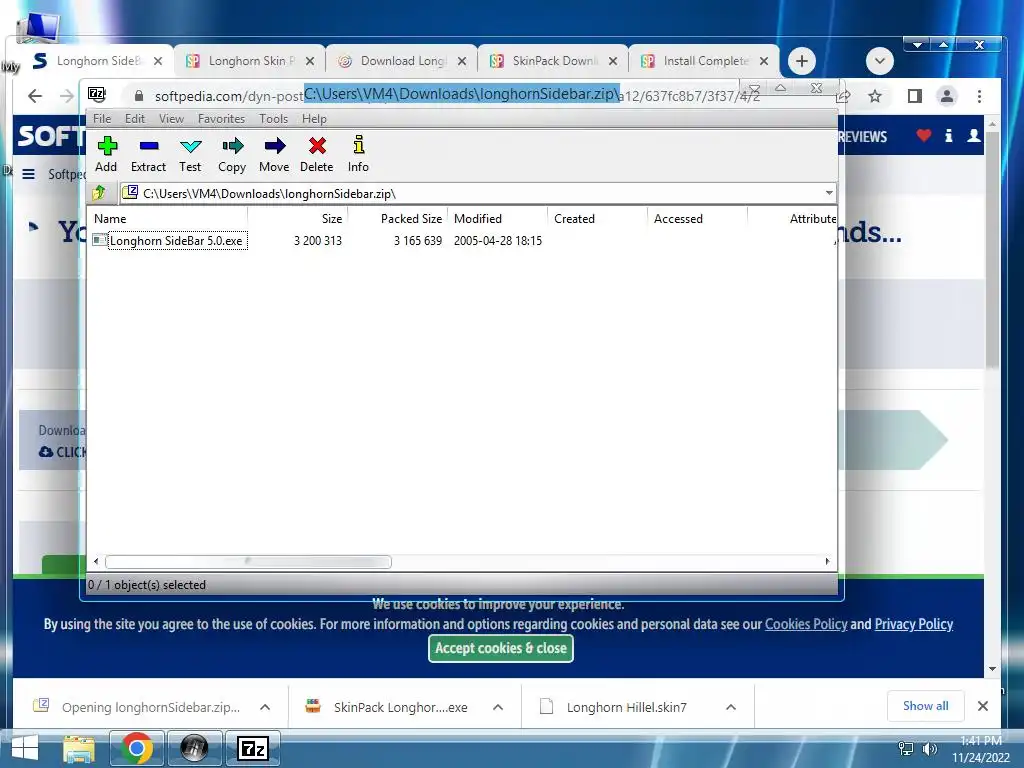
Task: Open the Info toolbar icon
Action: [358, 154]
